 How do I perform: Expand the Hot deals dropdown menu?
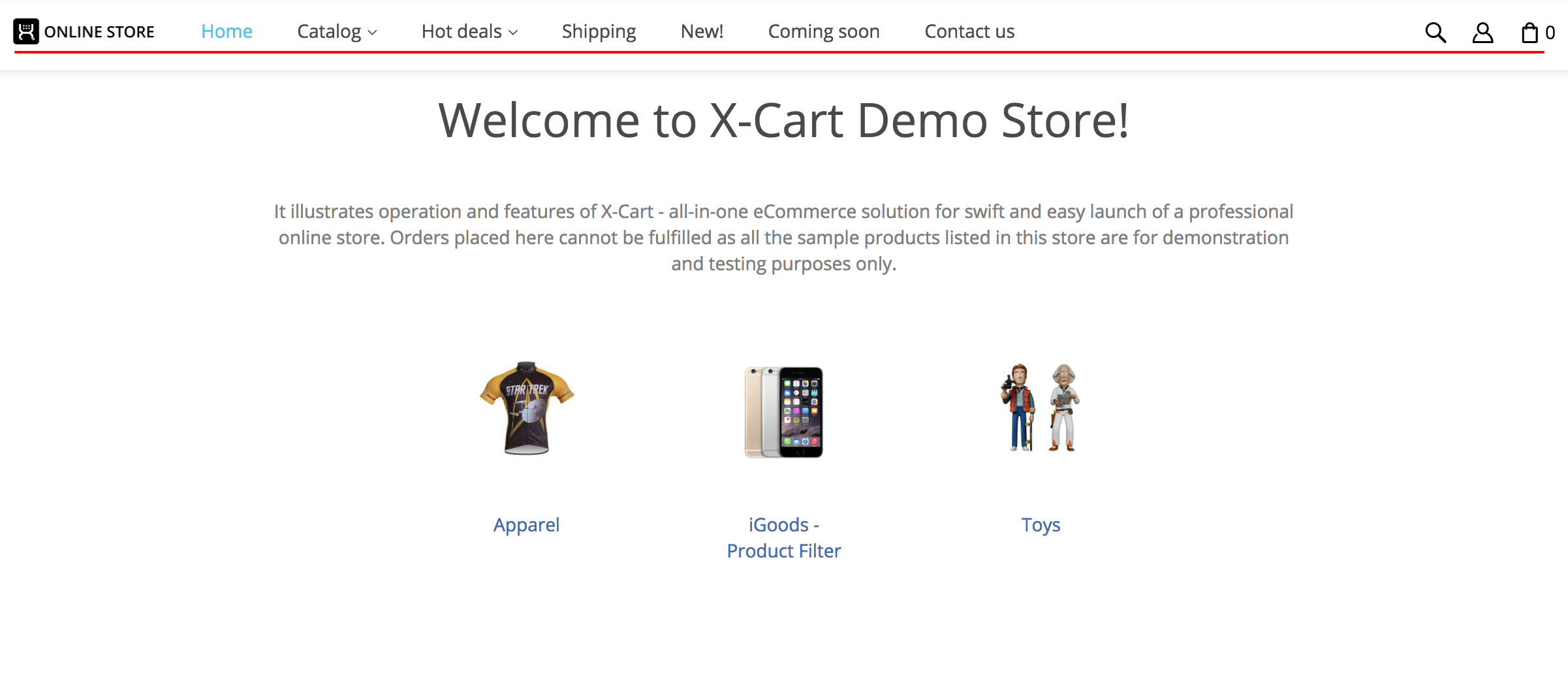coord(462,31)
